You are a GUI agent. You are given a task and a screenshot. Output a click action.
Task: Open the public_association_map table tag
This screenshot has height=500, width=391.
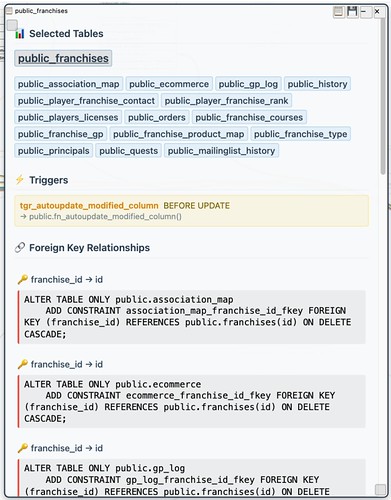[x=69, y=84]
